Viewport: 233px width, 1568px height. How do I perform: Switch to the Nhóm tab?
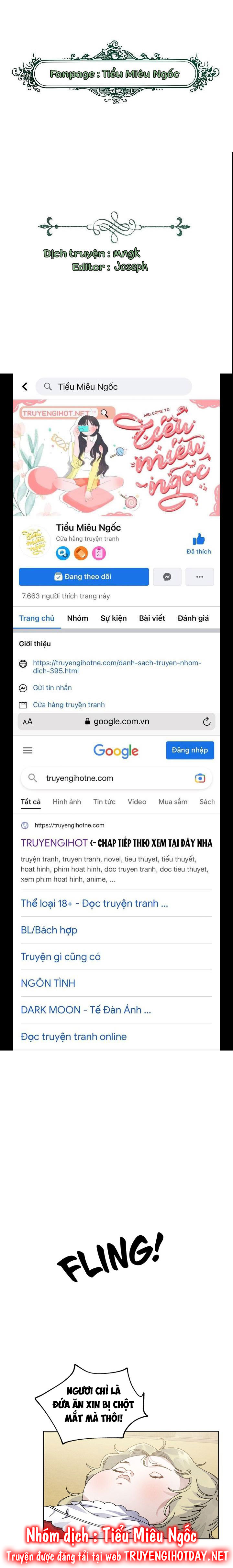pos(78,618)
